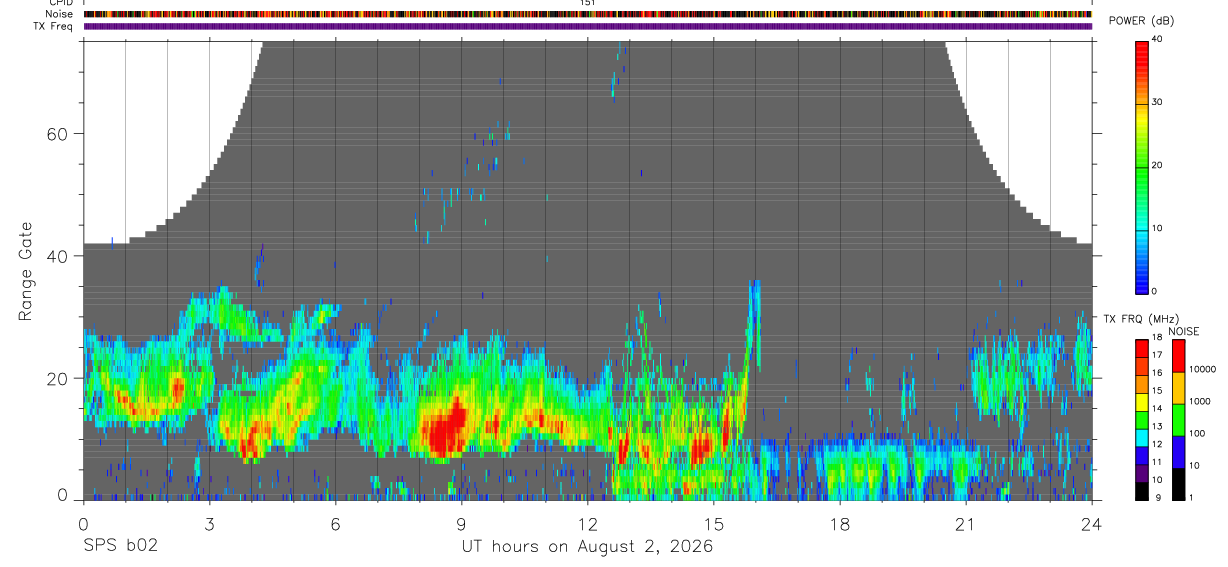This screenshot has width=1228, height=567.
Task: Click the 3 hour axis label
Action: pyautogui.click(x=209, y=523)
